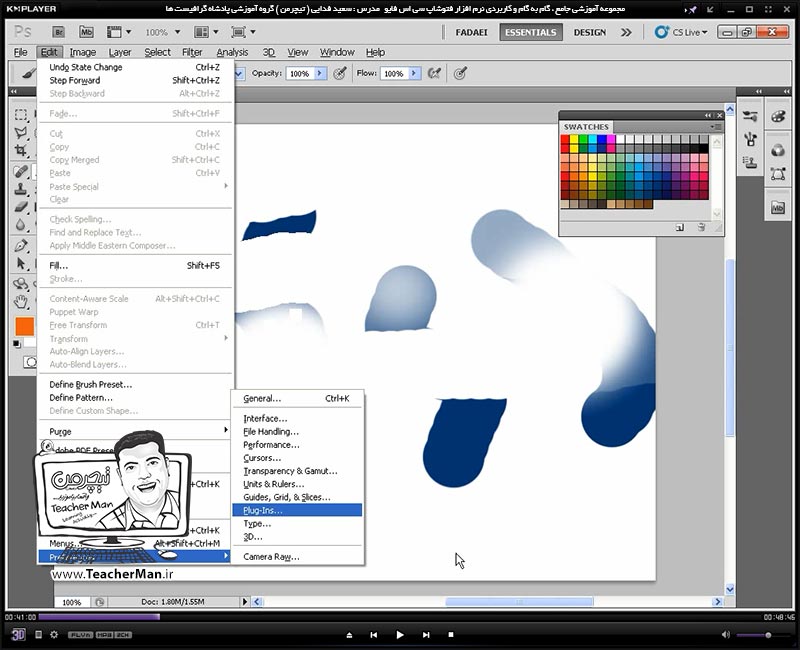
Task: Click the brush tool preset icon in options bar
Action: tap(28, 73)
